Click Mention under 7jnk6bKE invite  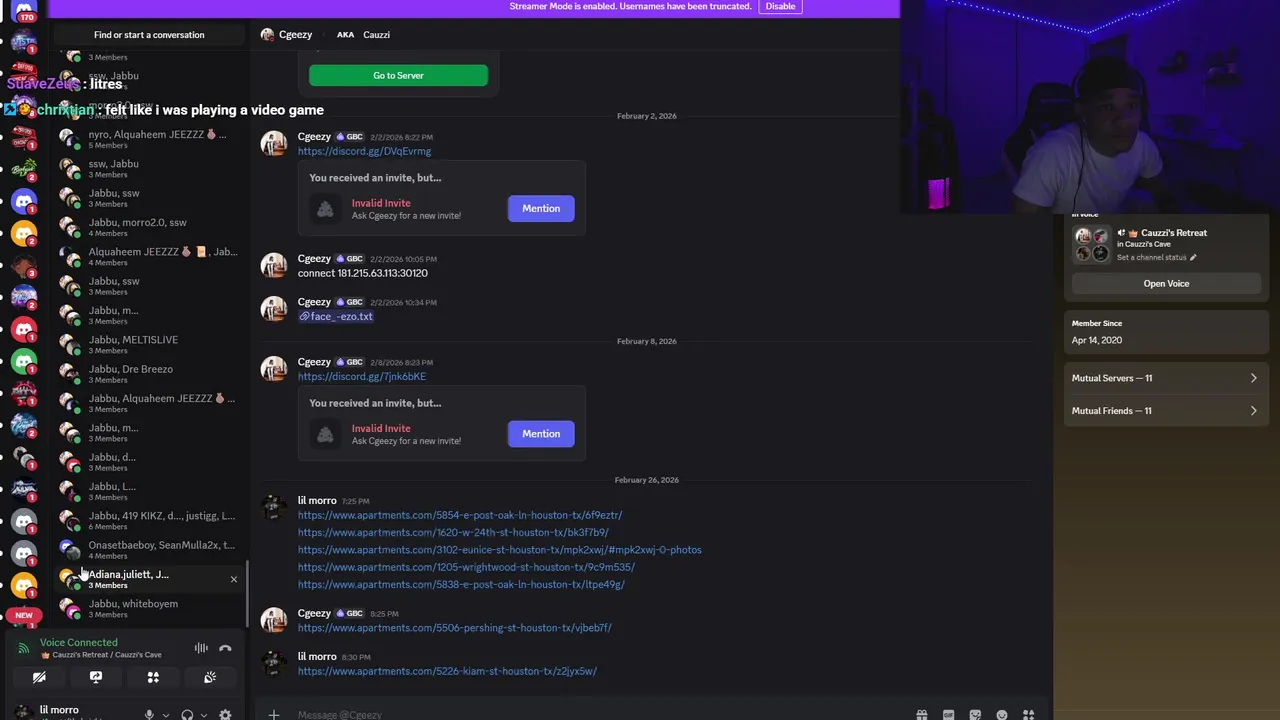(x=541, y=434)
